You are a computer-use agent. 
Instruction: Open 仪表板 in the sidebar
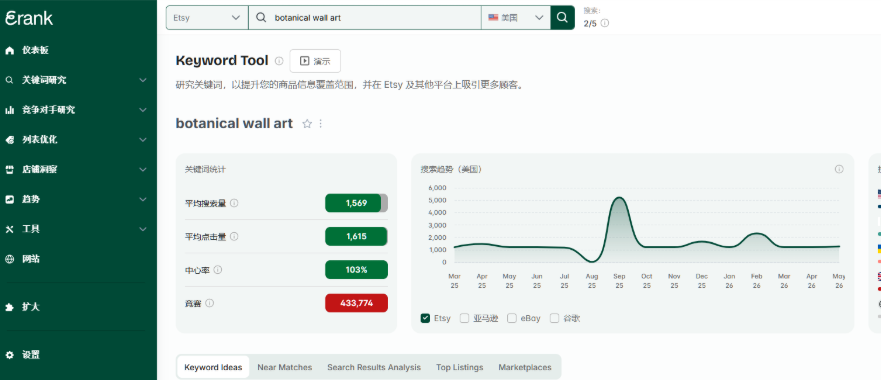point(35,51)
